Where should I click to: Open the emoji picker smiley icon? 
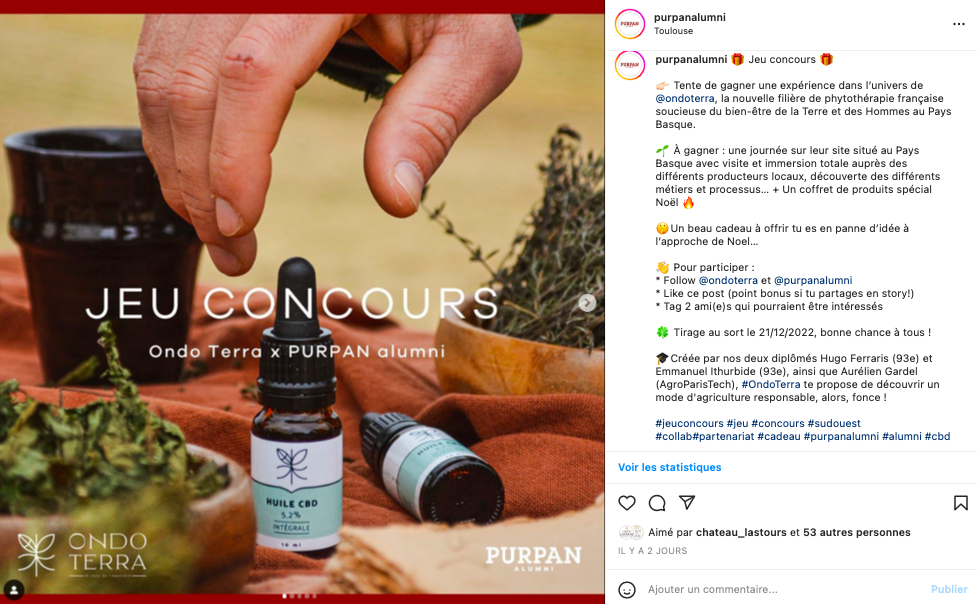coord(627,590)
